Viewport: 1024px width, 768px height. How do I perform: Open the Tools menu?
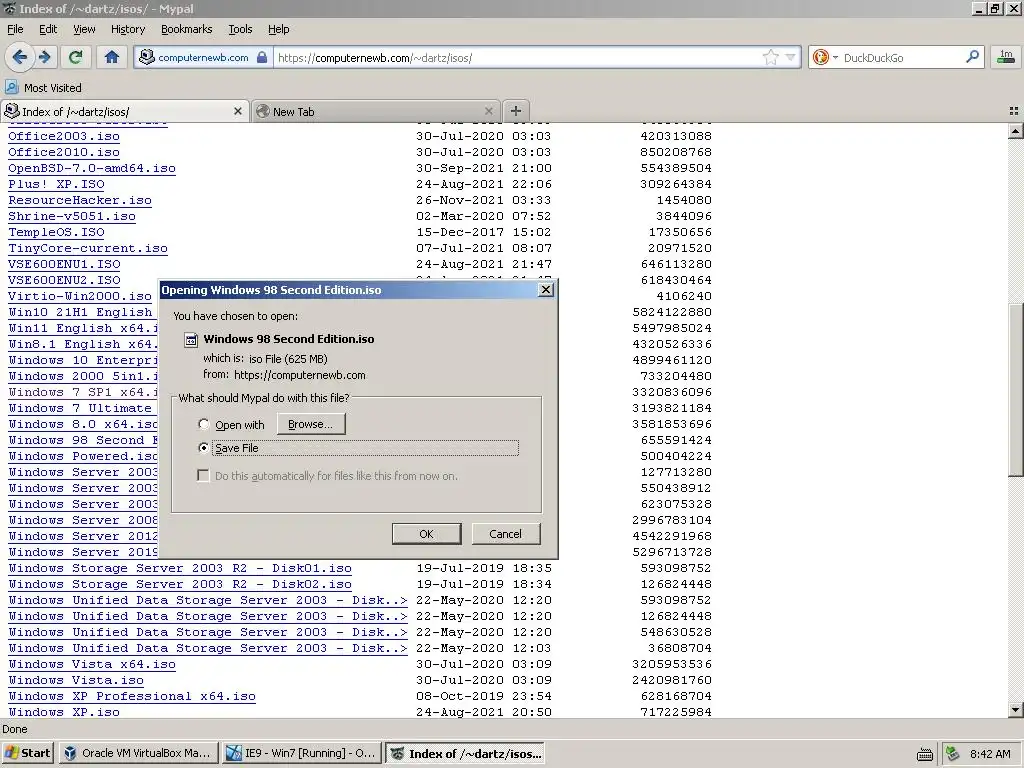(240, 29)
